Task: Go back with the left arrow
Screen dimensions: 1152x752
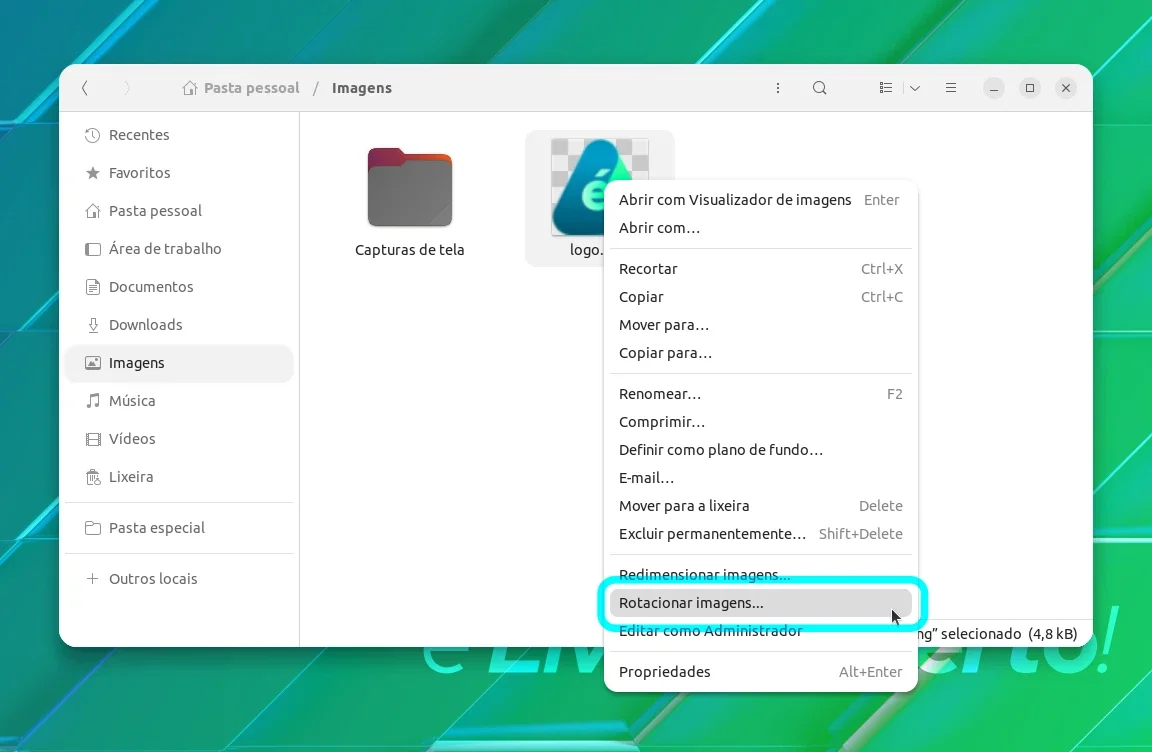Action: tap(84, 88)
